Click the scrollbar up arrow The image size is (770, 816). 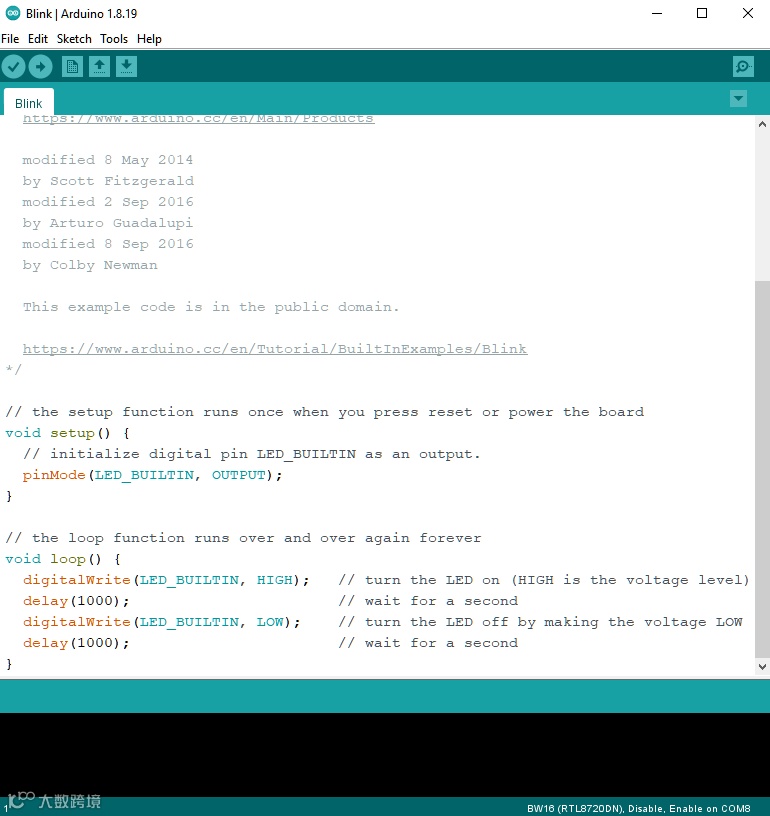762,124
